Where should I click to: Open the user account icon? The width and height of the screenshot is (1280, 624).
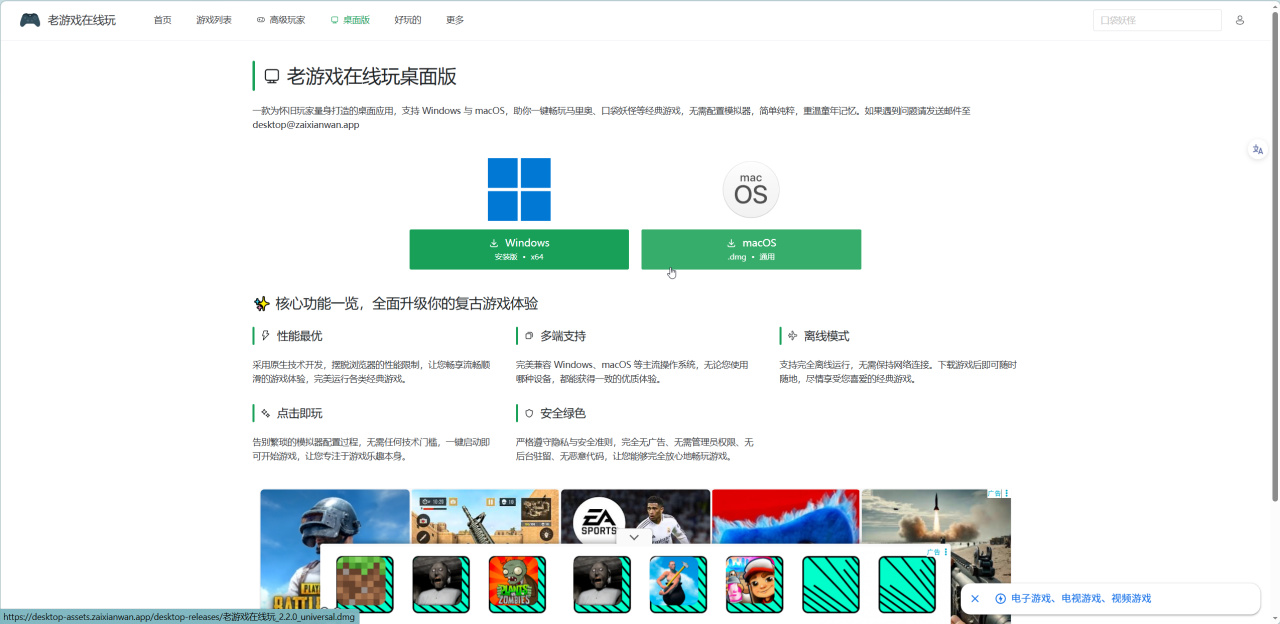coord(1240,20)
